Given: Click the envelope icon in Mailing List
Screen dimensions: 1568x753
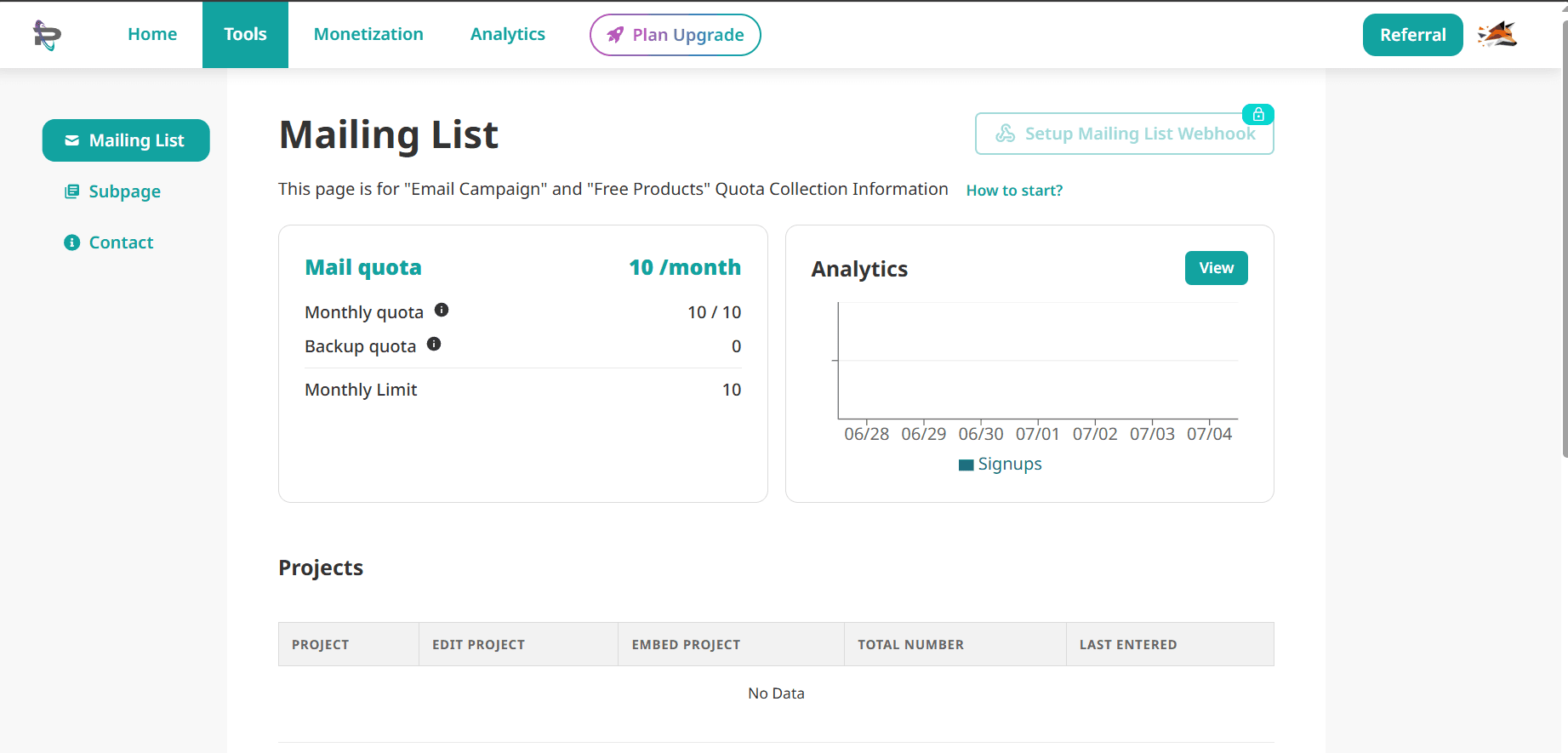Looking at the screenshot, I should click(x=72, y=140).
